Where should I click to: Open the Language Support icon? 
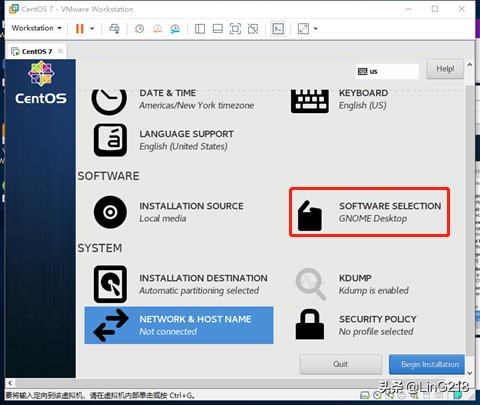(110, 140)
